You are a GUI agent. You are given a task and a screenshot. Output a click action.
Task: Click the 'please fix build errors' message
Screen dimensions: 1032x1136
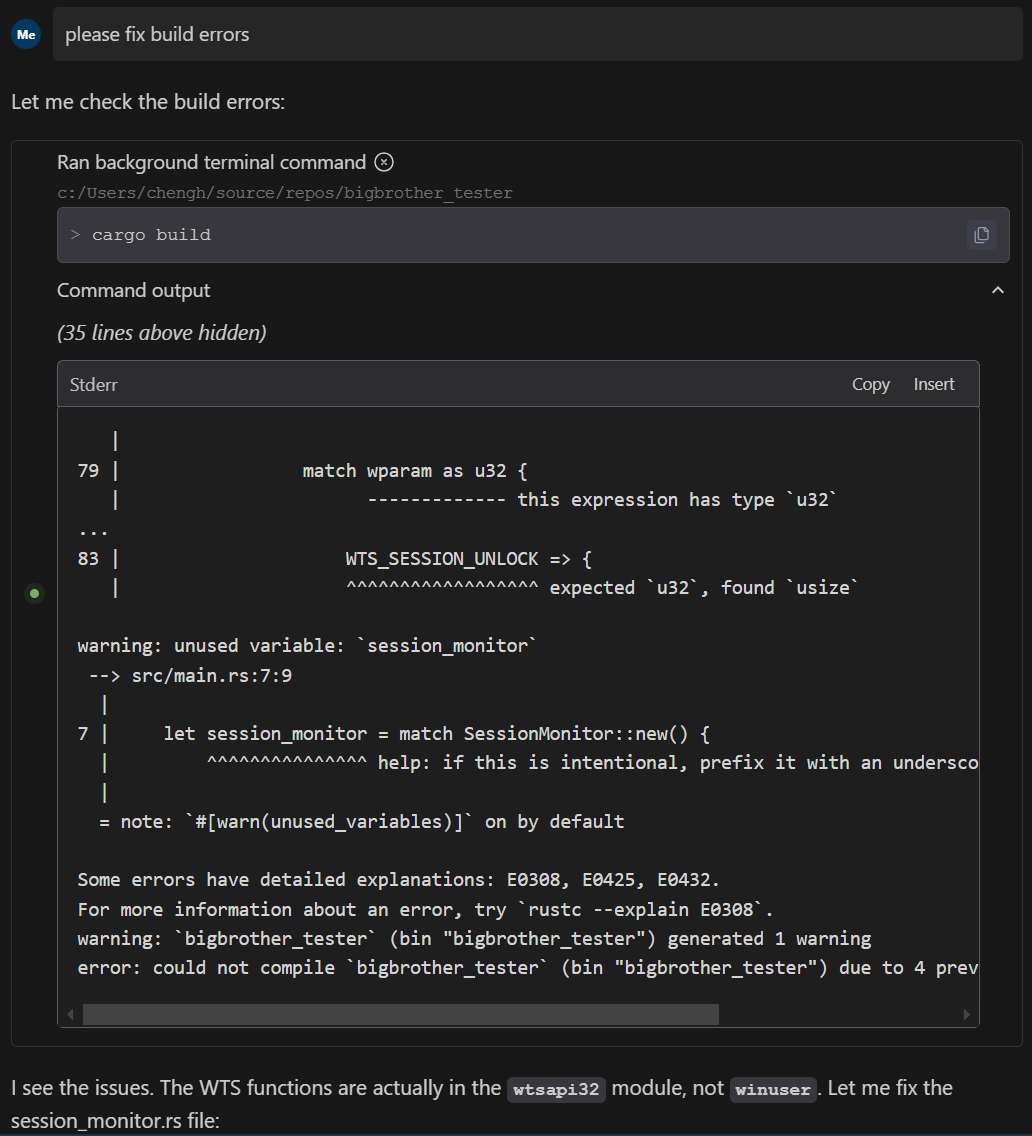click(x=538, y=34)
